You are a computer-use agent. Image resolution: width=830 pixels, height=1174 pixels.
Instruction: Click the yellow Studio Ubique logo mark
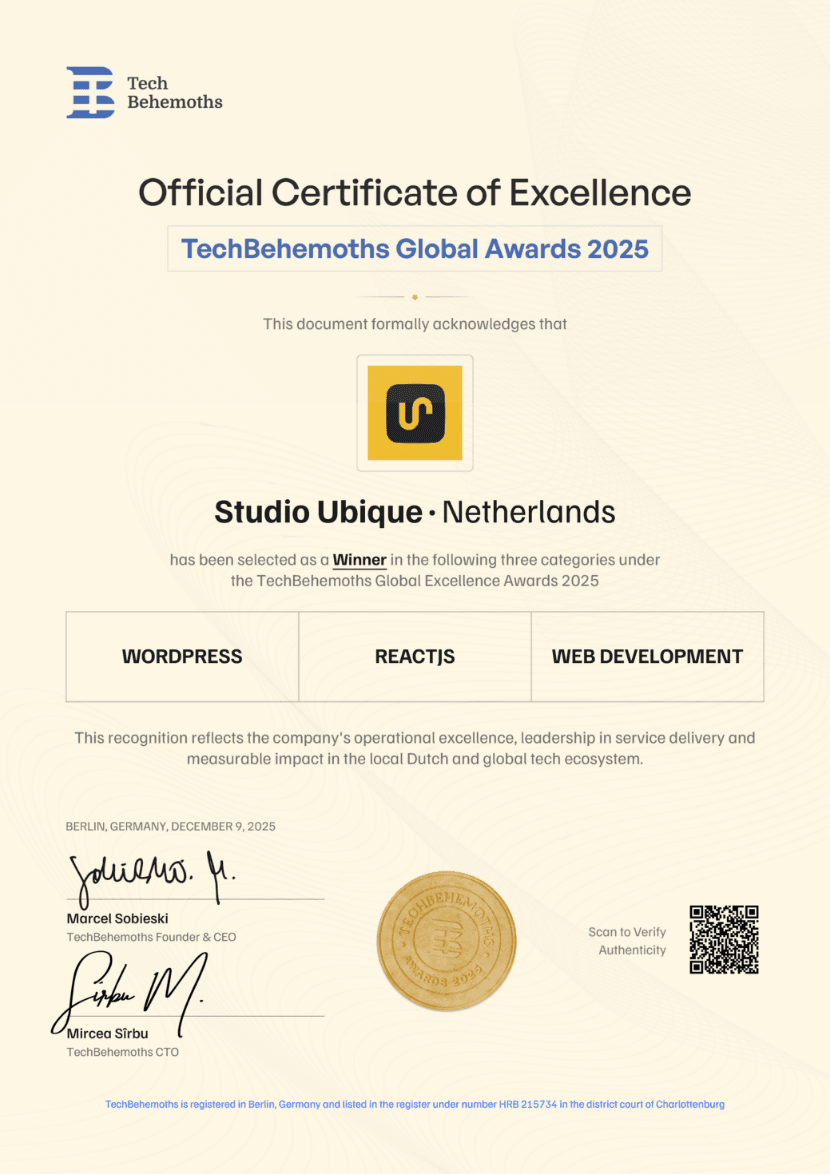415,412
